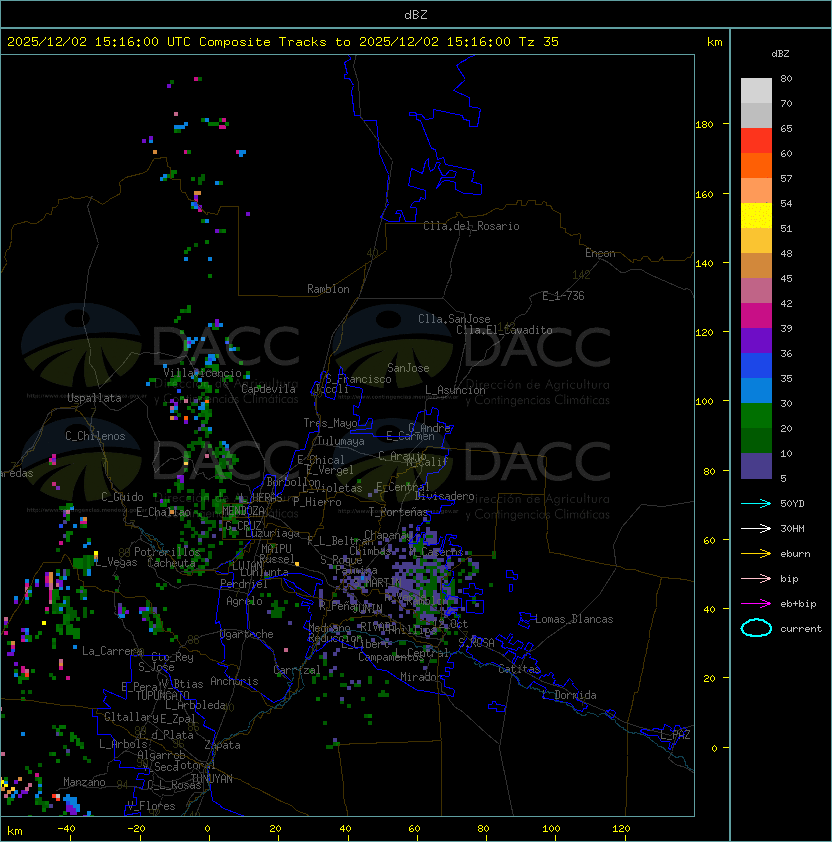Click the 'eburn' legend label

click(x=795, y=554)
